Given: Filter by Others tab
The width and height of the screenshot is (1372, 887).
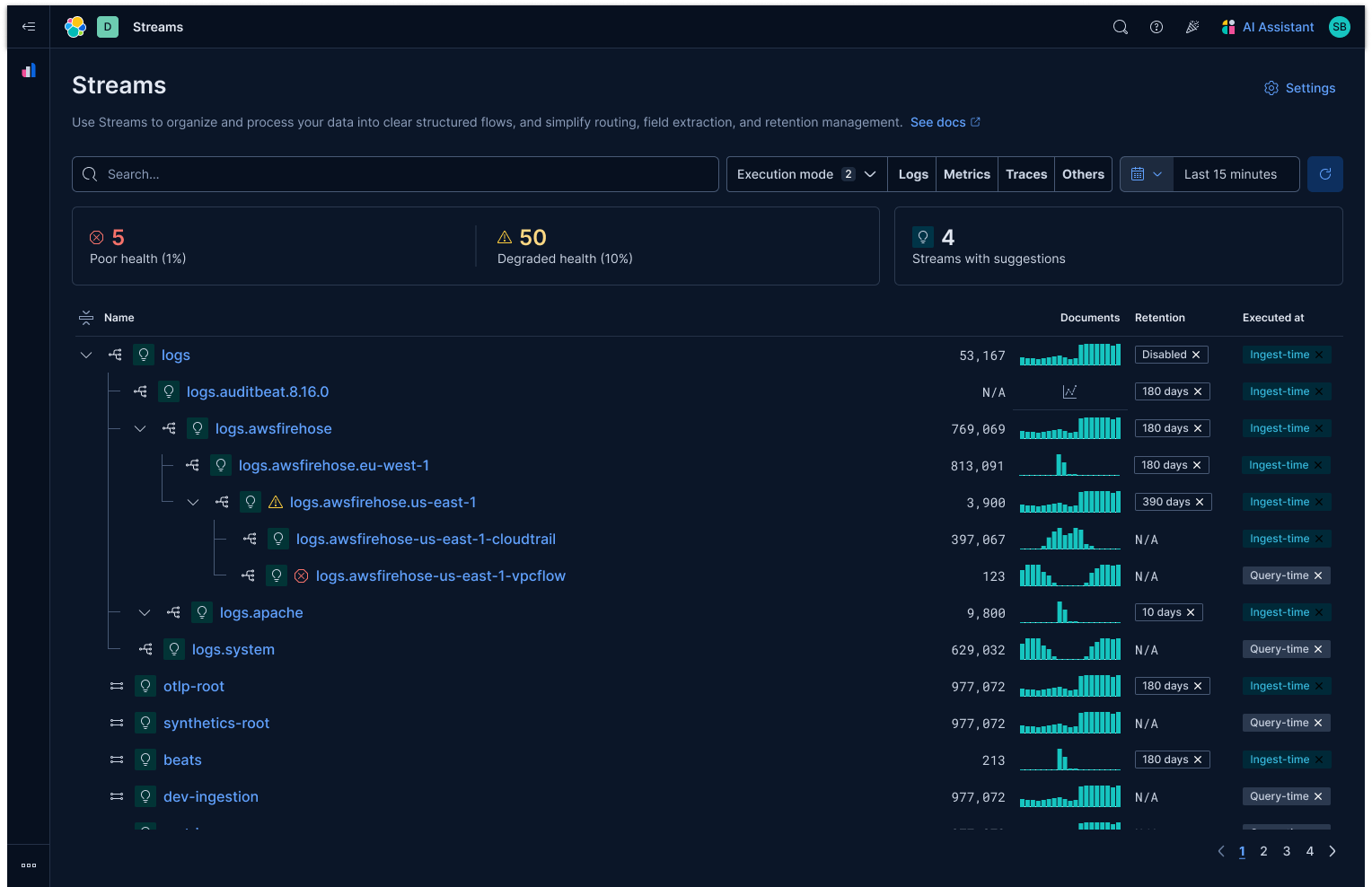Looking at the screenshot, I should pos(1083,174).
